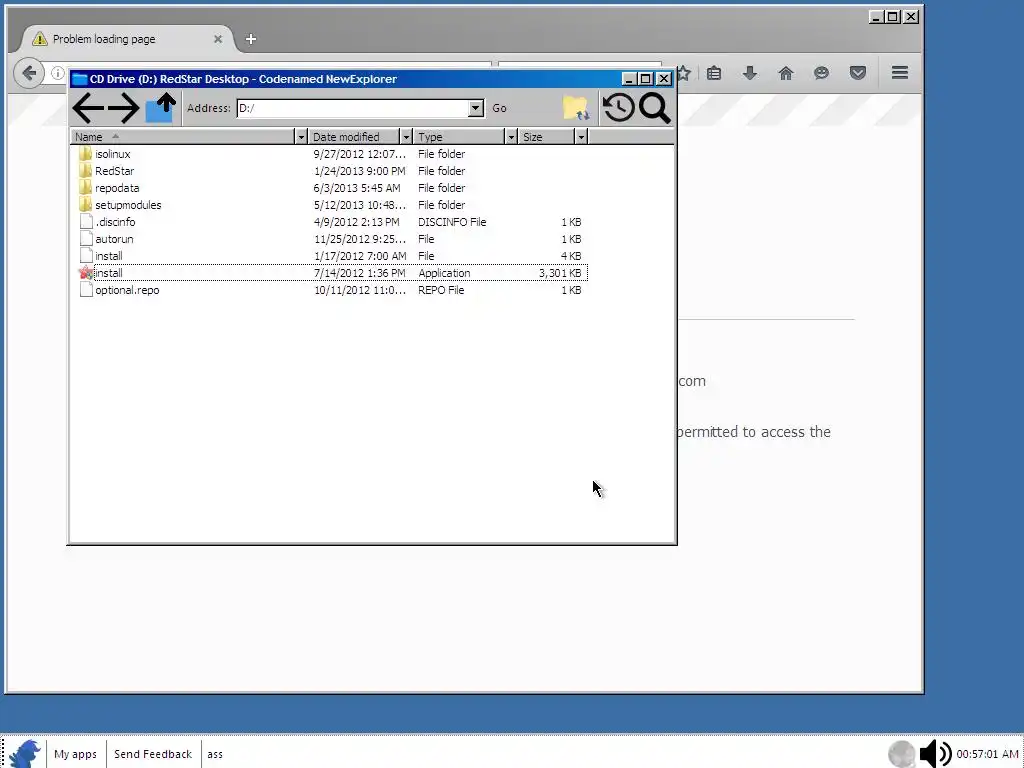
Task: Minimize the NewExplorer window
Action: tap(629, 79)
